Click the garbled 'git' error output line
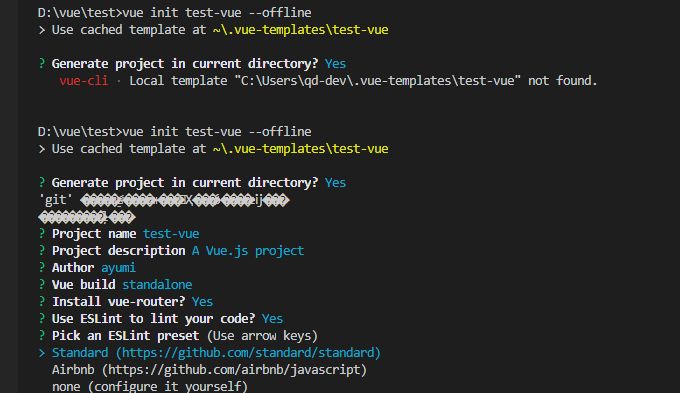The width and height of the screenshot is (680, 393). 164,200
